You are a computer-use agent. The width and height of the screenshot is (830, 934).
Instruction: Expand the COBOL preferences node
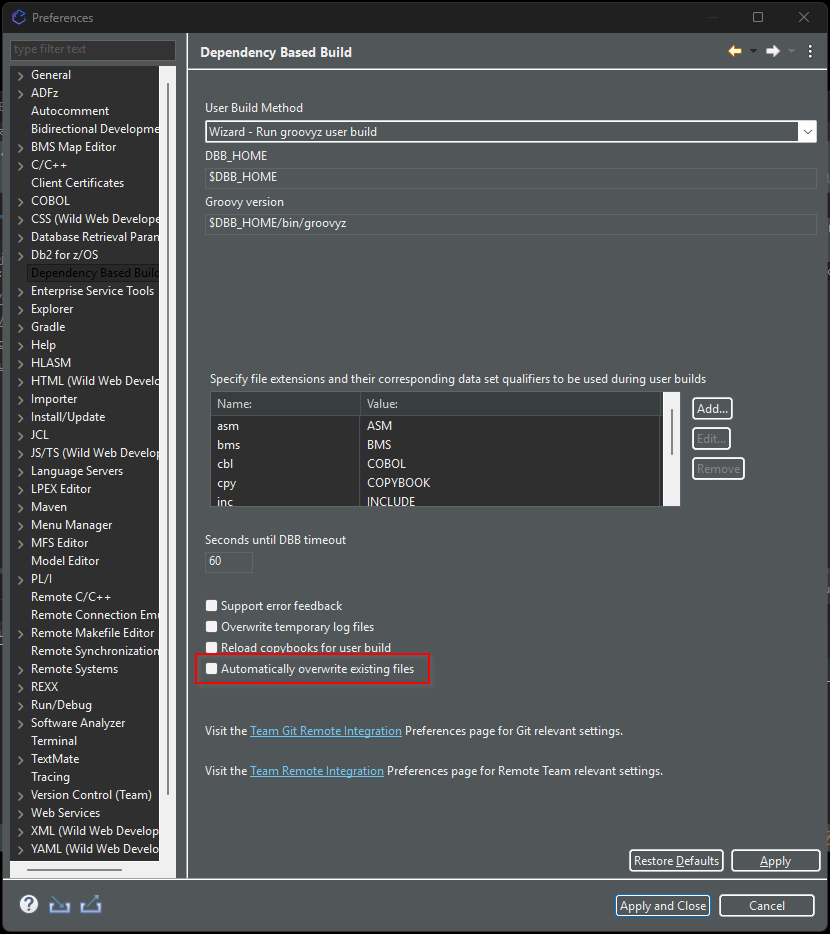tap(21, 201)
